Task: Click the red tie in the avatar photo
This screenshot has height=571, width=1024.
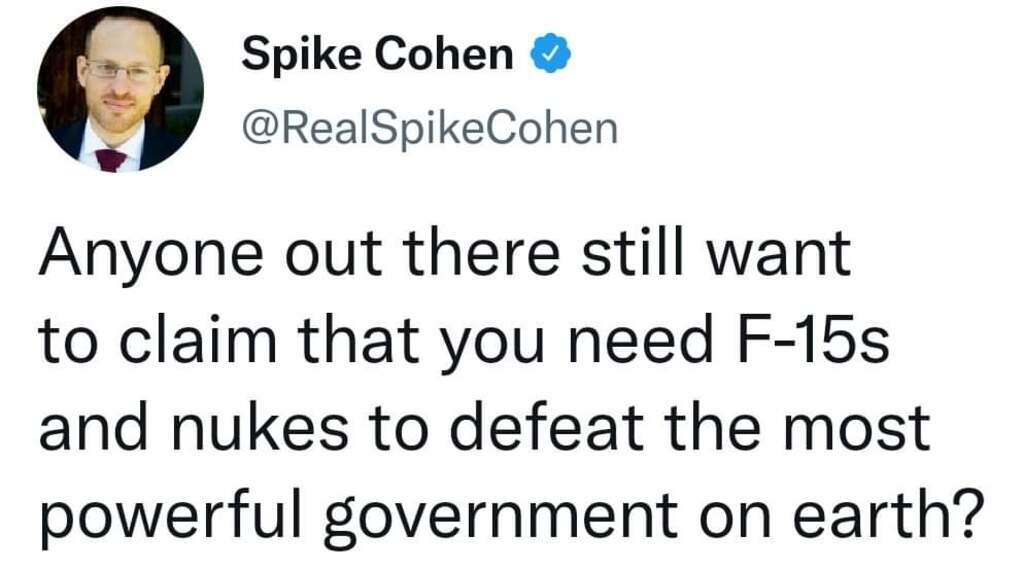Action: [x=110, y=160]
